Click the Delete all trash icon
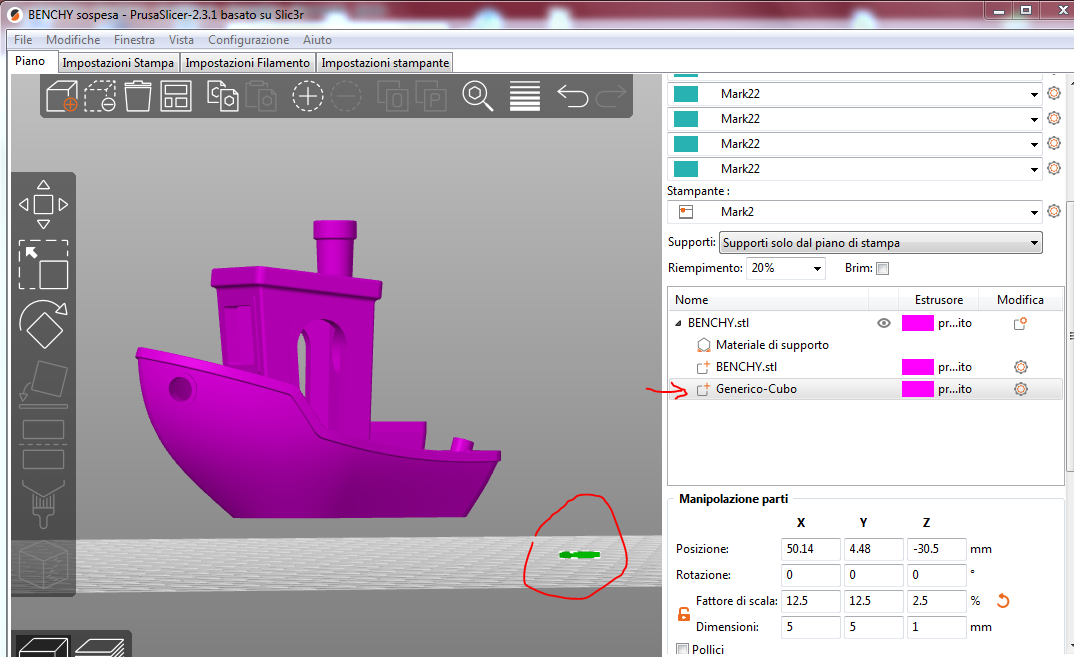The height and width of the screenshot is (657, 1074). point(138,96)
